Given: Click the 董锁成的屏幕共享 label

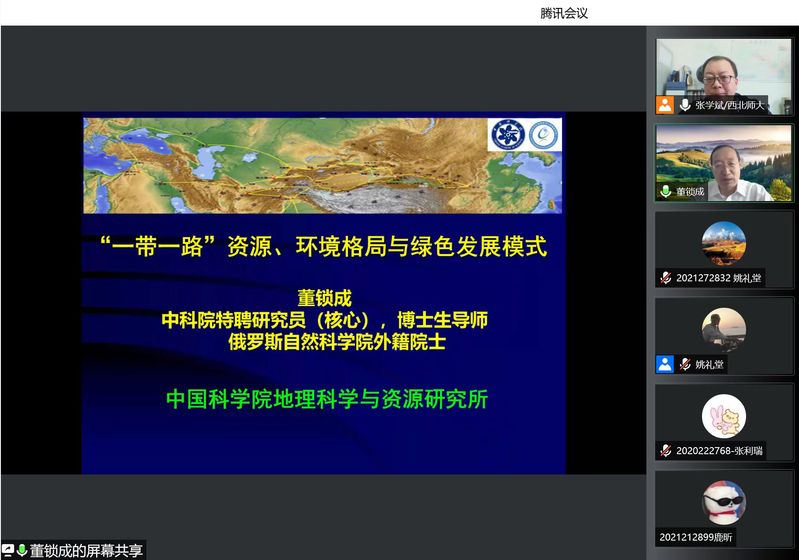Looking at the screenshot, I should (86, 551).
